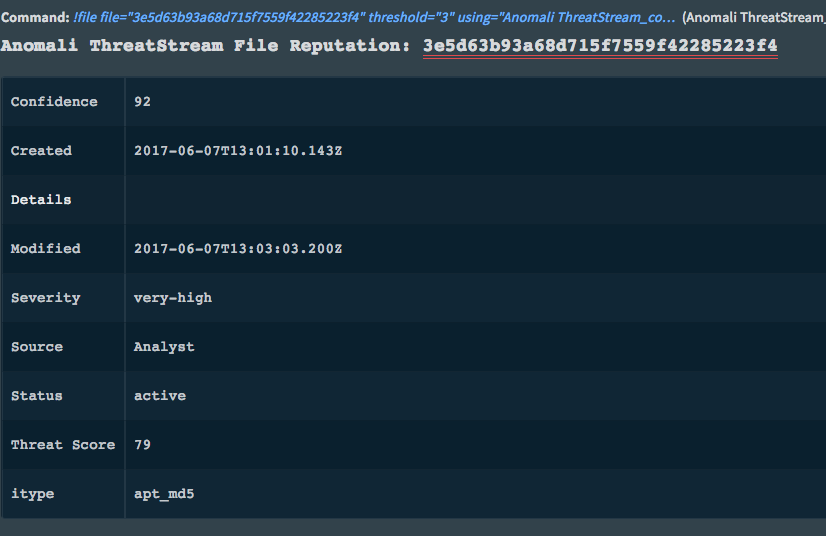Click the 'Source' row label
This screenshot has width=826, height=536.
tap(37, 347)
